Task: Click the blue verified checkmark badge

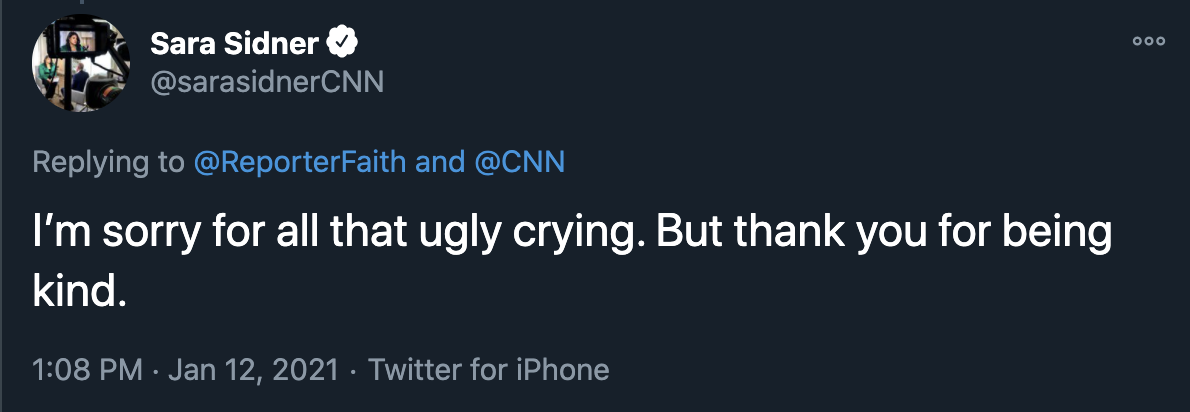Action: (x=342, y=44)
